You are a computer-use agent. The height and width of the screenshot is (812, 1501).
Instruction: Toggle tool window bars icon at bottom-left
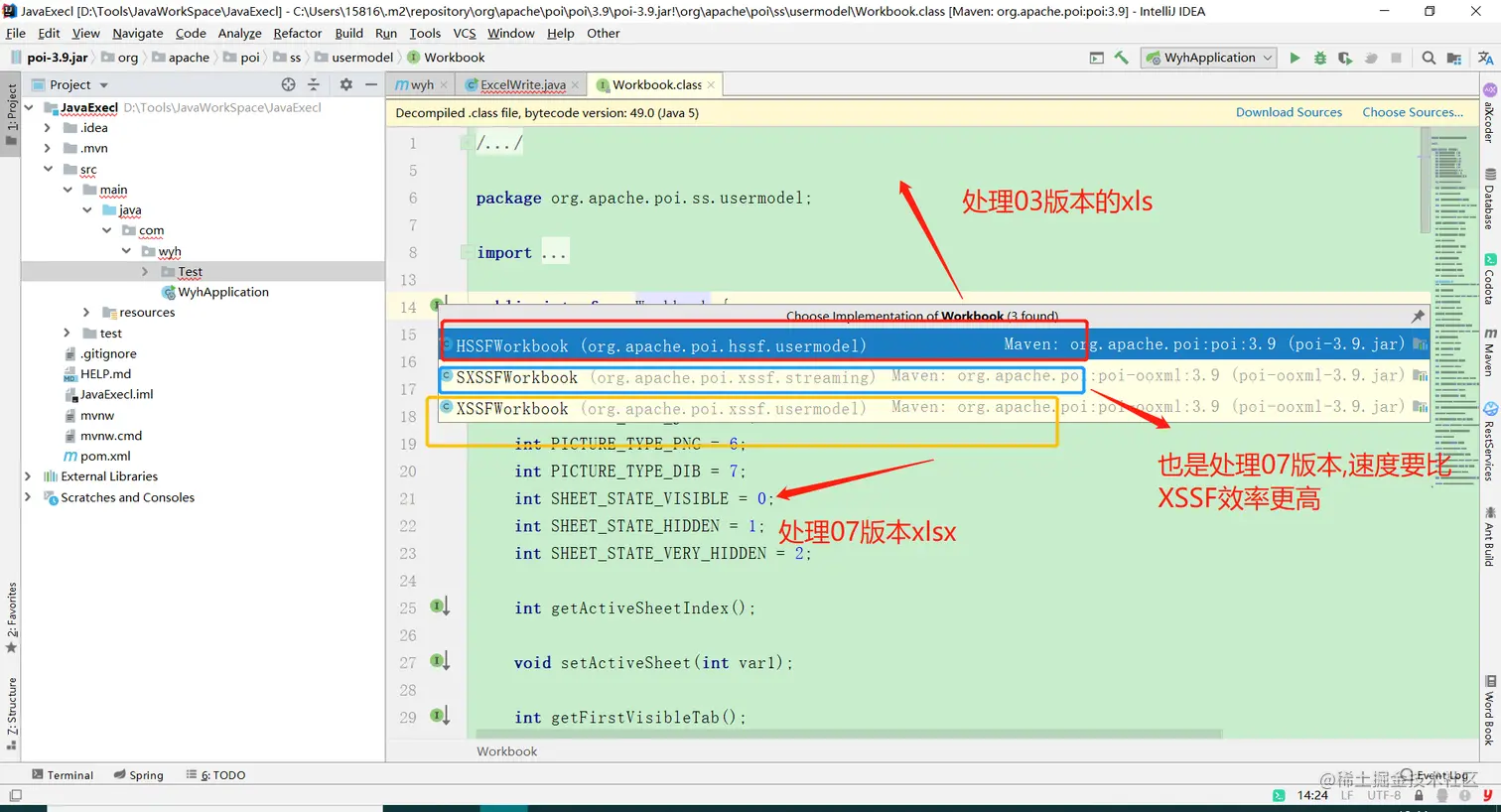pyautogui.click(x=15, y=795)
